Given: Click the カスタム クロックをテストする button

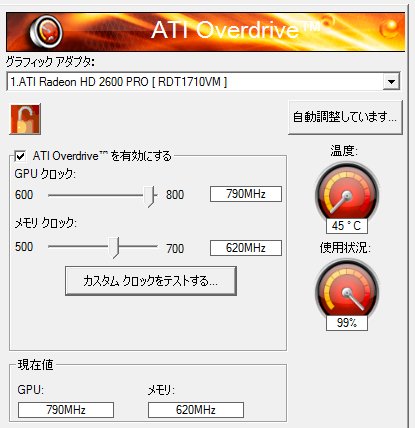Looking at the screenshot, I should [151, 281].
